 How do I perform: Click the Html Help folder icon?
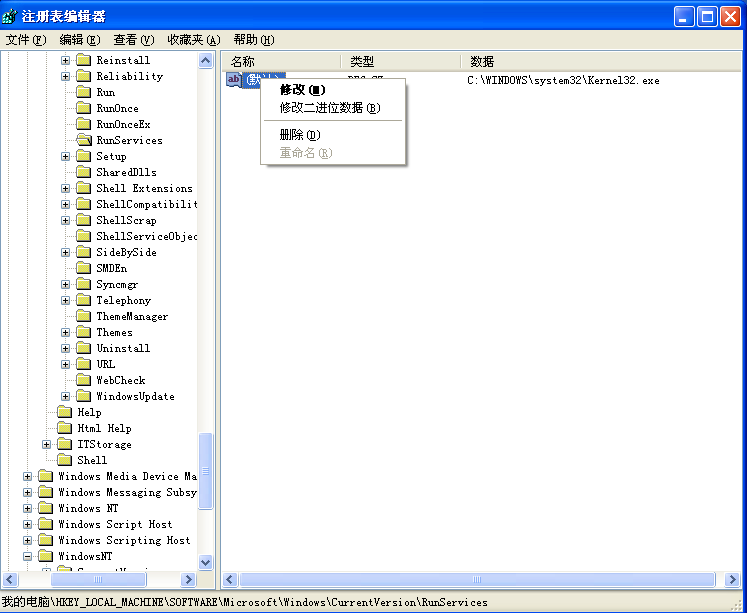point(64,428)
